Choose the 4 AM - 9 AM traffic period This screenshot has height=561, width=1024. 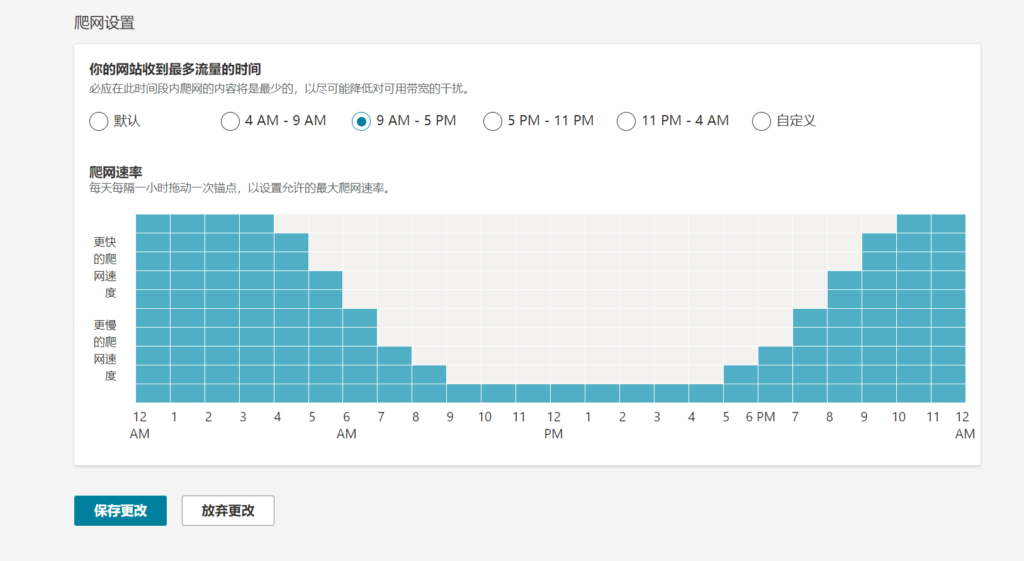[230, 121]
